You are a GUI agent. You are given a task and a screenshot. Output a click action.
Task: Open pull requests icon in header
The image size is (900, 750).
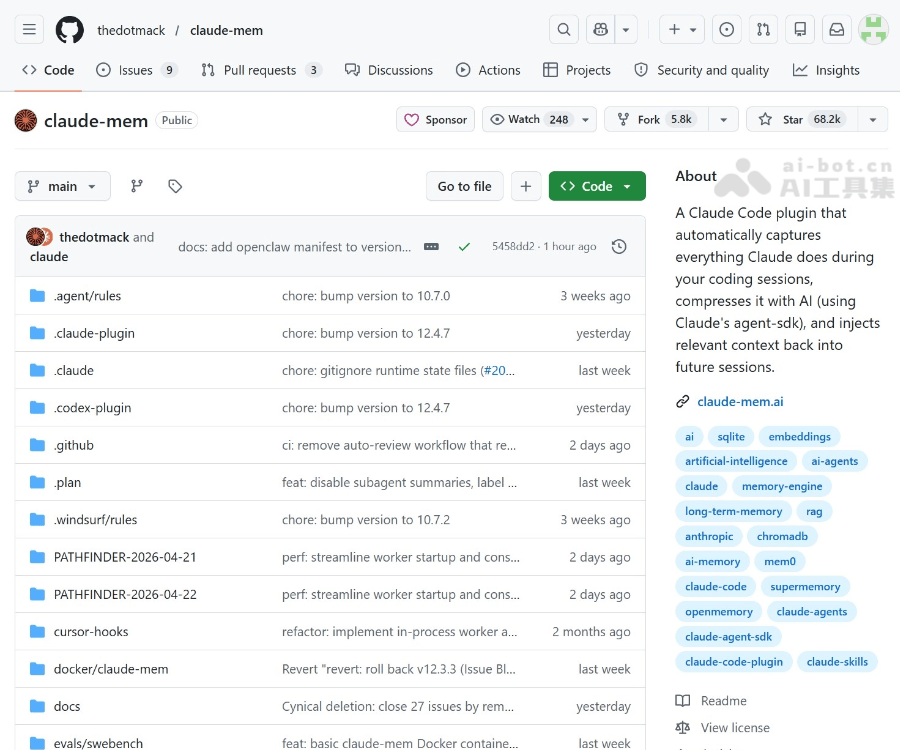click(x=763, y=29)
